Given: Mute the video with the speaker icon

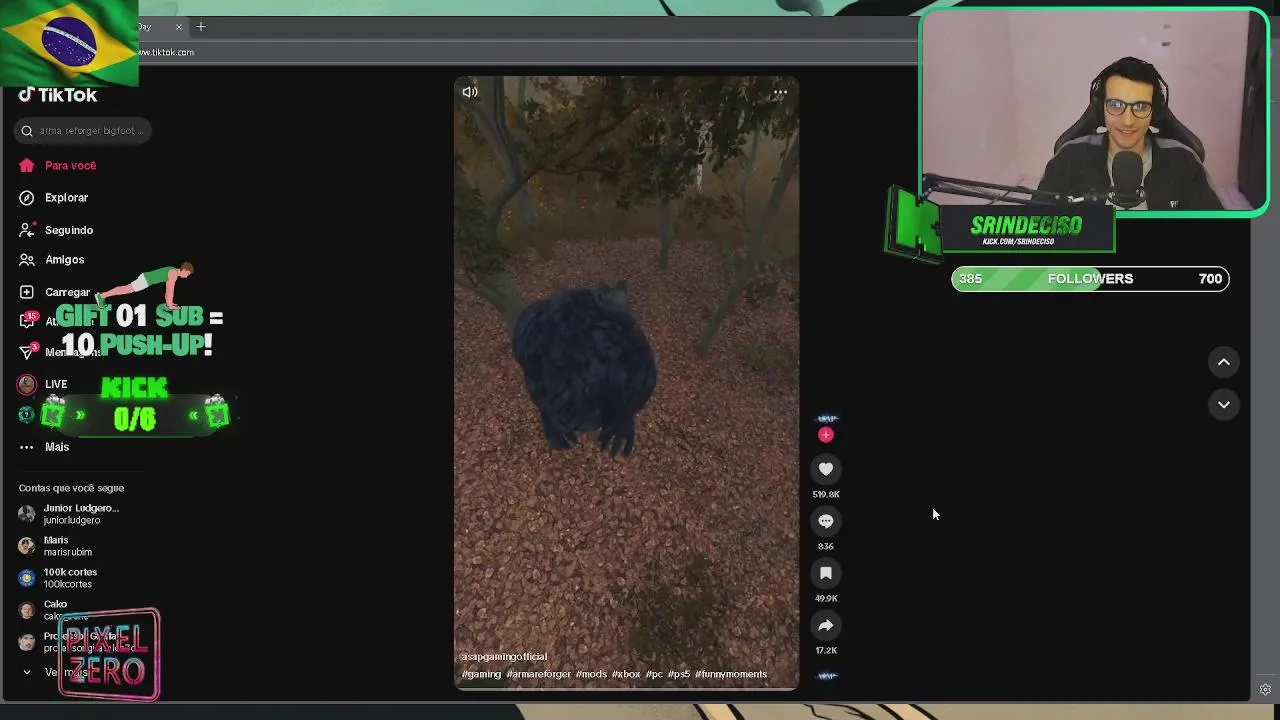Looking at the screenshot, I should click(x=470, y=92).
